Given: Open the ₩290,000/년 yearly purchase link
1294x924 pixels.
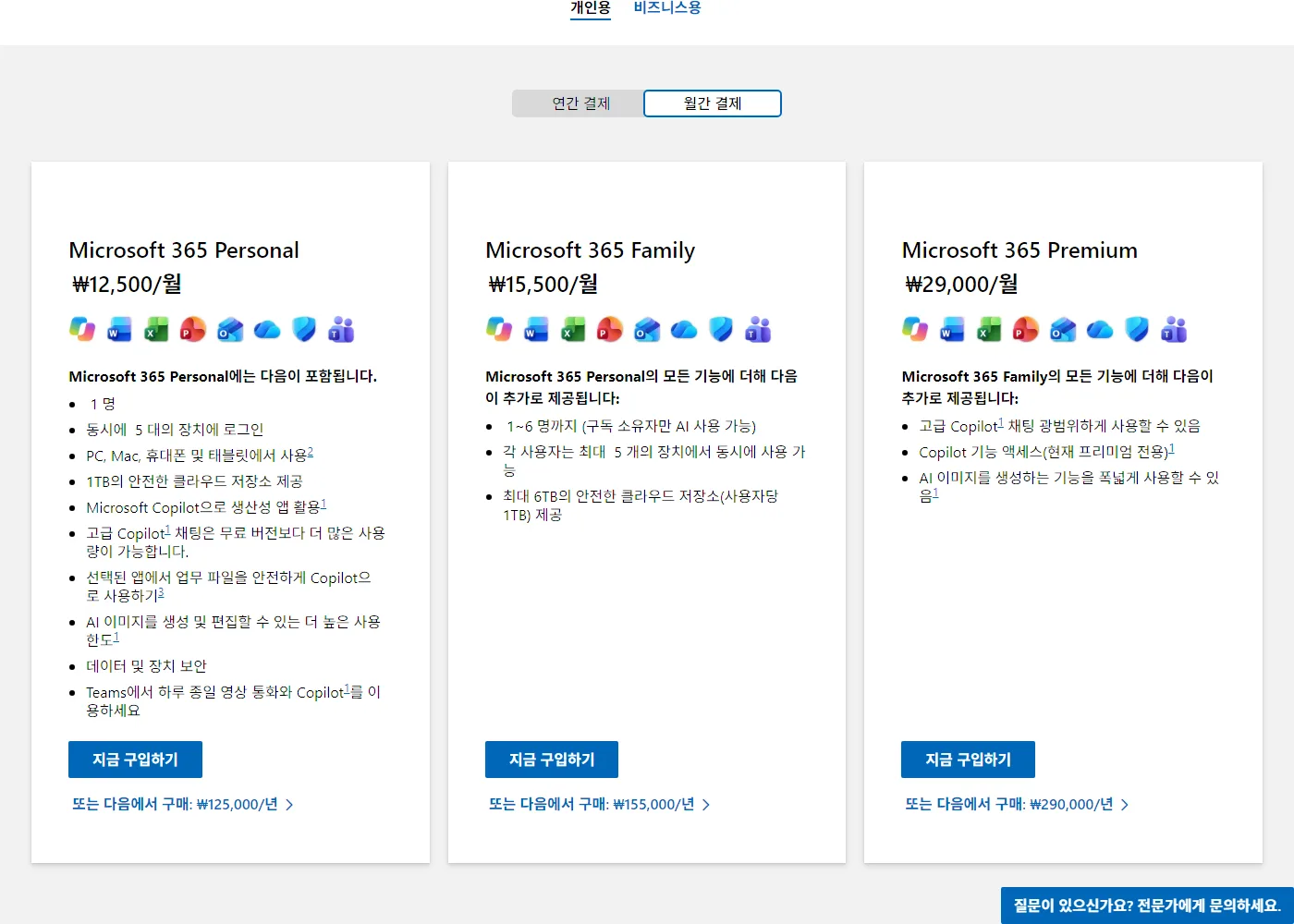Looking at the screenshot, I should click(1017, 805).
